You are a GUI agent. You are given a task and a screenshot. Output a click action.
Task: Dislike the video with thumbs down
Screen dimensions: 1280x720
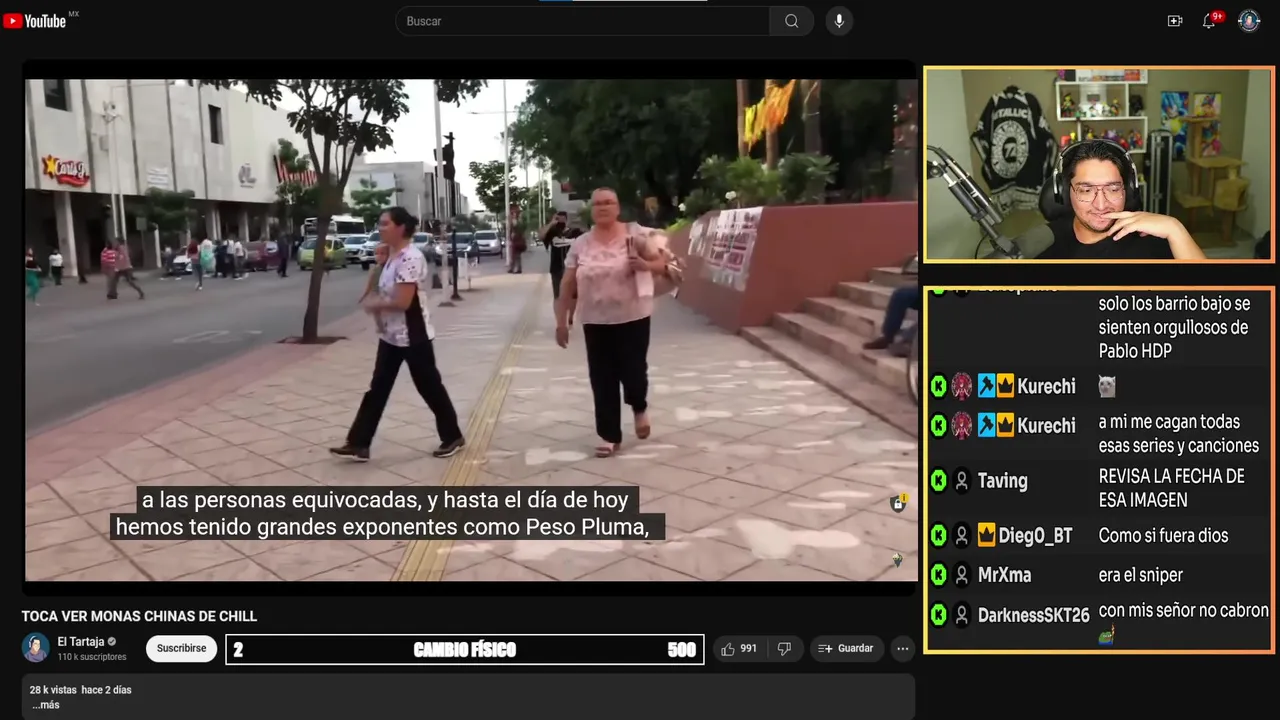point(784,649)
